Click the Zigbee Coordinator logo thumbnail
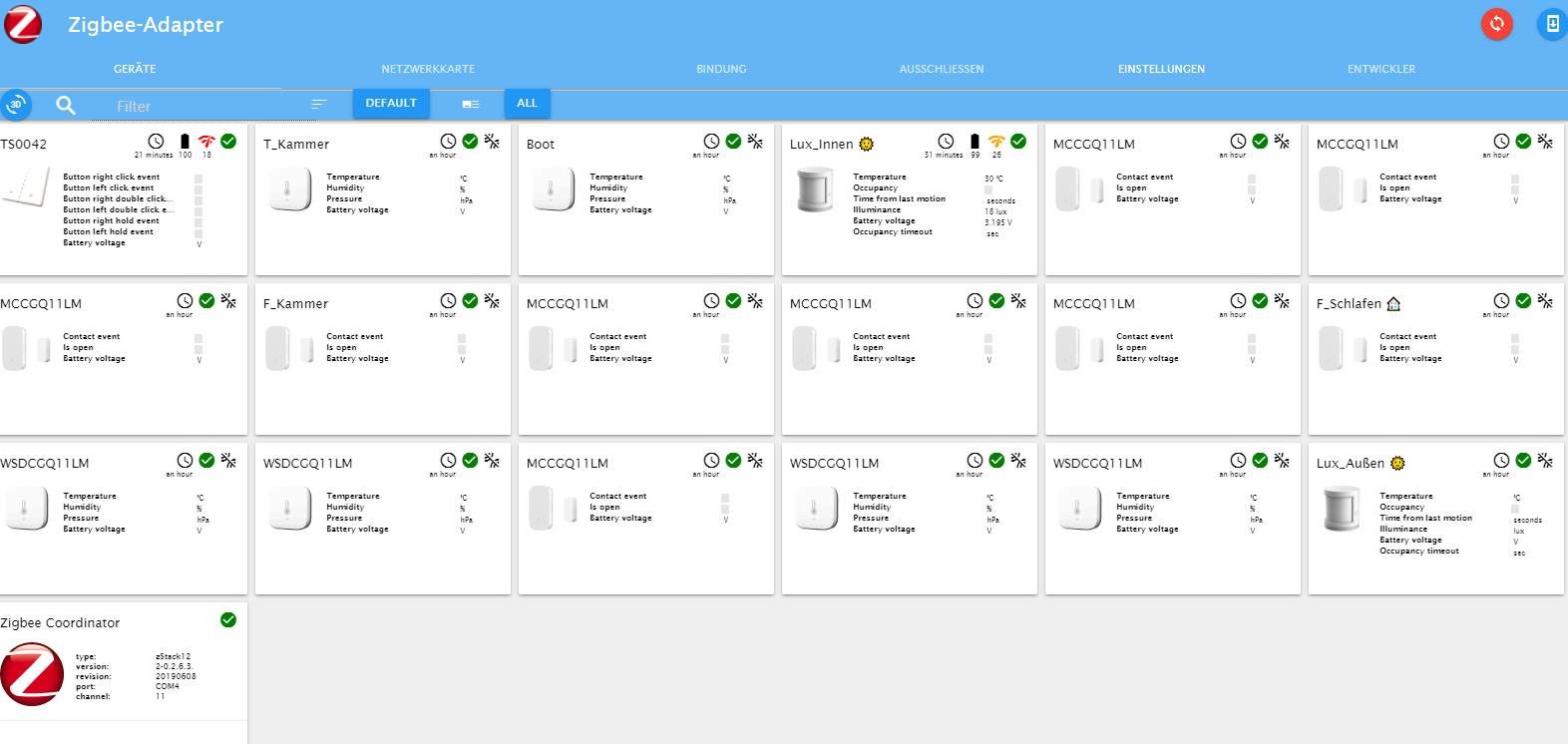 click(32, 675)
